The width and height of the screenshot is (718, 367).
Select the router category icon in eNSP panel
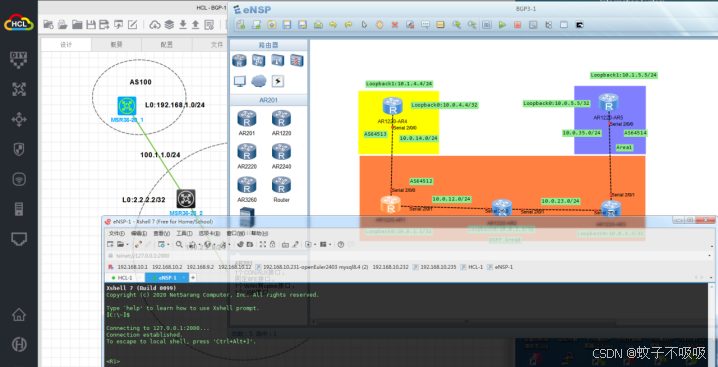[x=239, y=60]
